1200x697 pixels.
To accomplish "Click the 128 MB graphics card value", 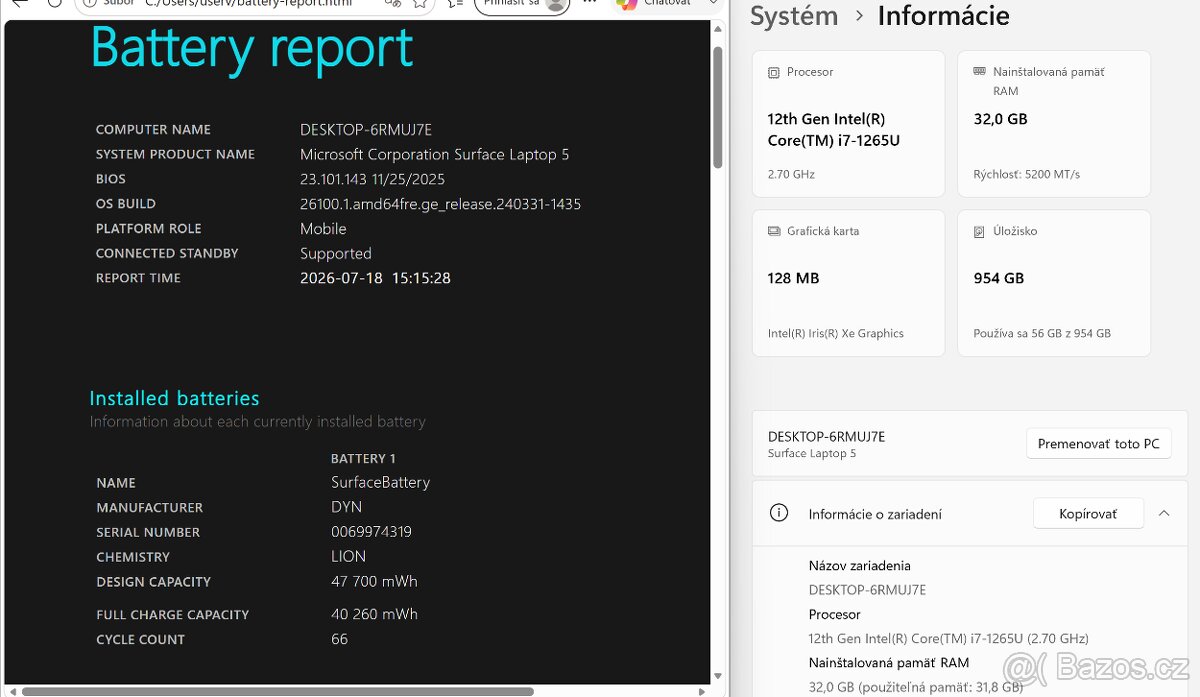I will coord(793,278).
